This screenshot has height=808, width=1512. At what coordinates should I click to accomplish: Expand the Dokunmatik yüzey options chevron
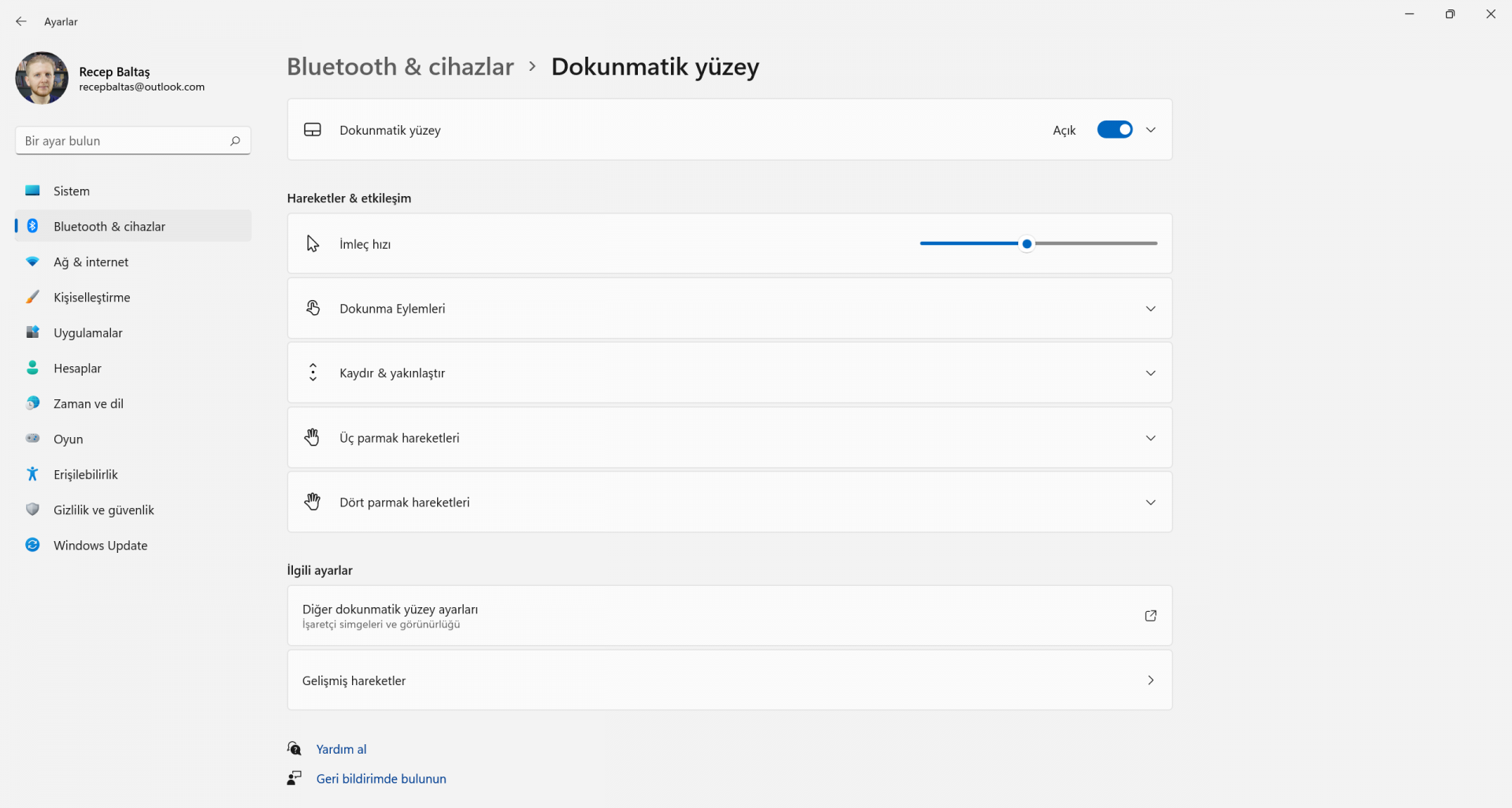1151,130
